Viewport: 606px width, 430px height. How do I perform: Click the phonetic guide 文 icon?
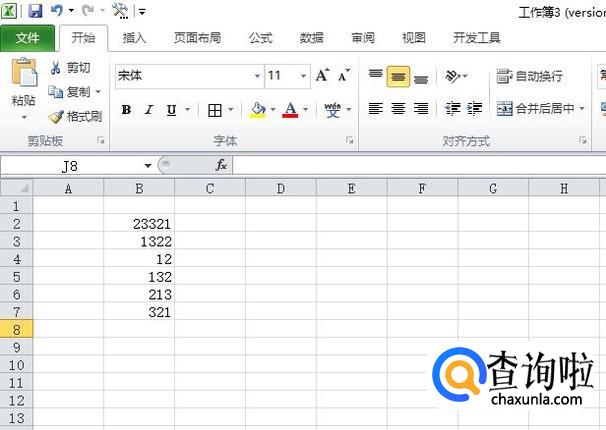point(333,110)
